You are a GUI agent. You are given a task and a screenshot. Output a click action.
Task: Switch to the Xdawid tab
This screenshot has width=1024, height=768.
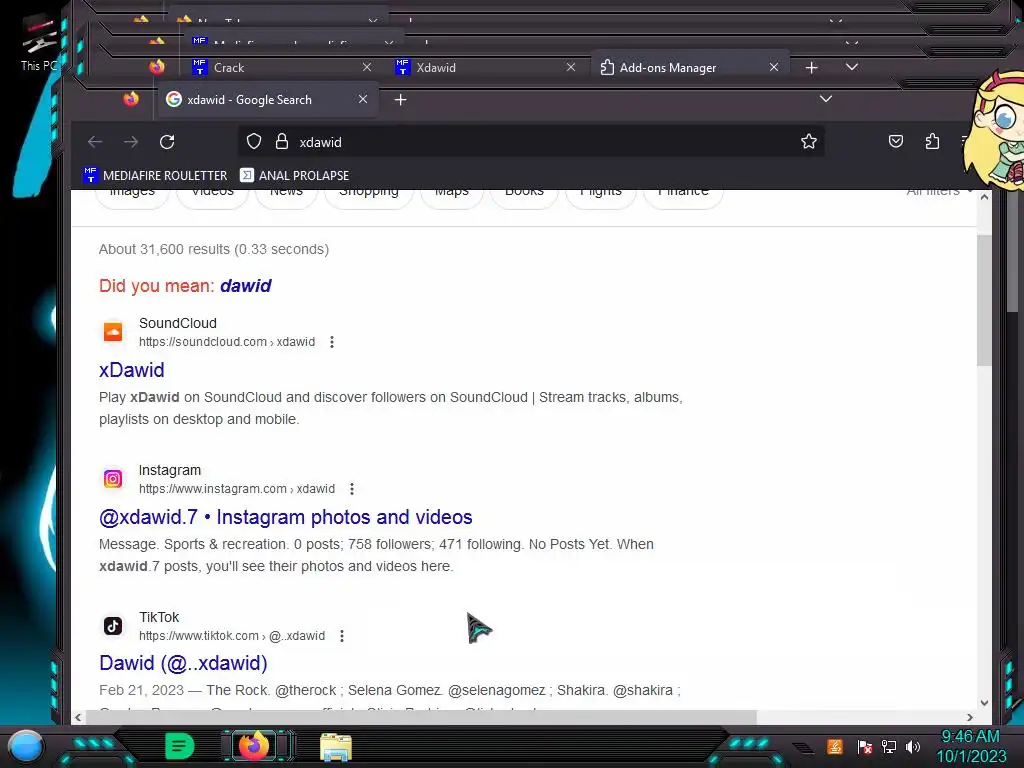483,67
